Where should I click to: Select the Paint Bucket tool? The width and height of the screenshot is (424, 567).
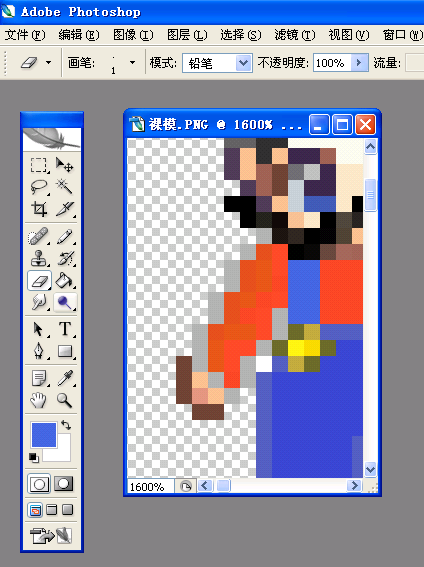click(64, 281)
